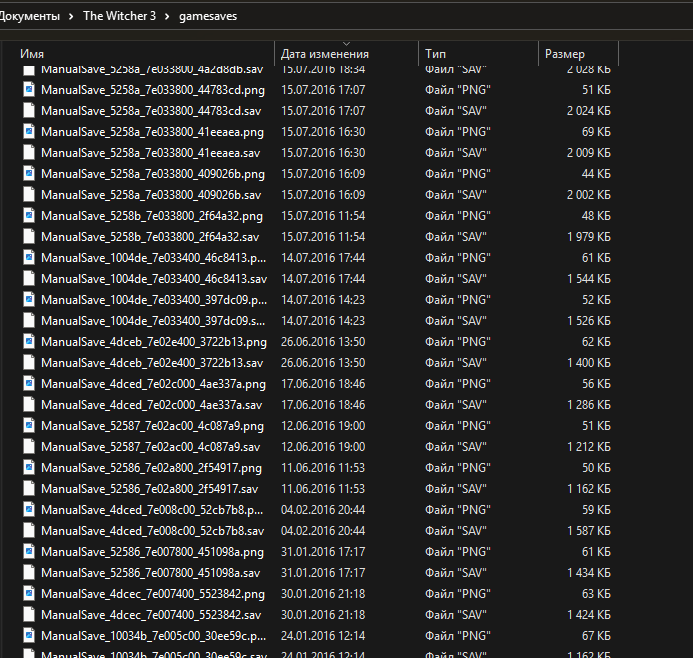Click date 24.01.2016 12:14 of the PNG file
This screenshot has height=658, width=693.
(323, 635)
